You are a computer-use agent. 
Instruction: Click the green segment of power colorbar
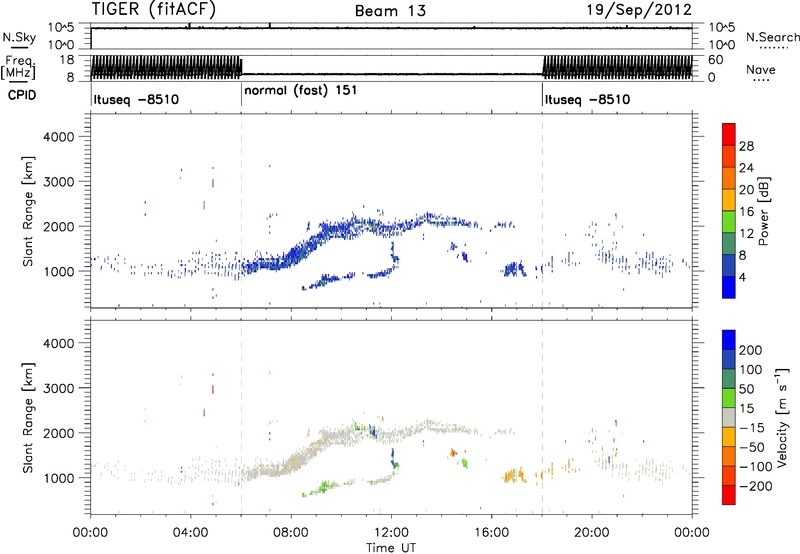729,222
